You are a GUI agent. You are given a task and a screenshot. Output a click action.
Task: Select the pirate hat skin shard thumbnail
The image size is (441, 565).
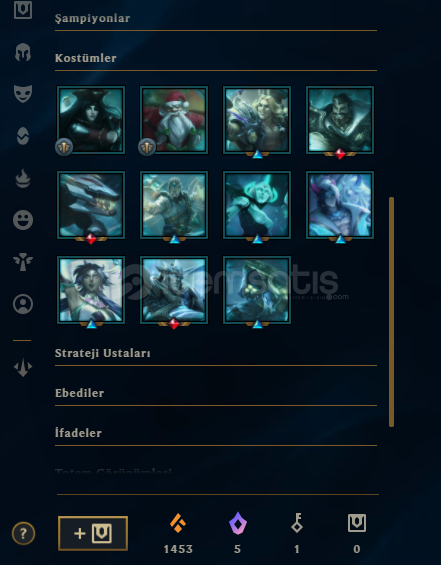[91, 120]
